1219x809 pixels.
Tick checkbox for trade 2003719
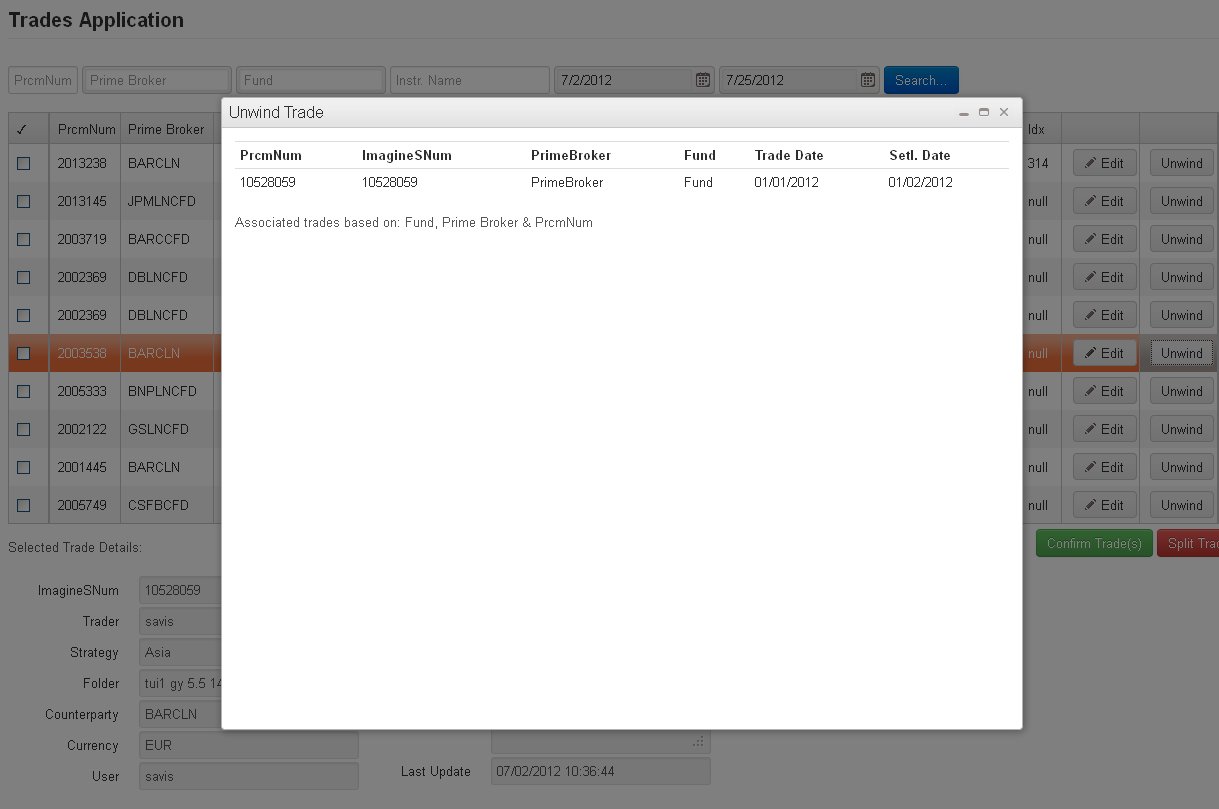[x=24, y=239]
